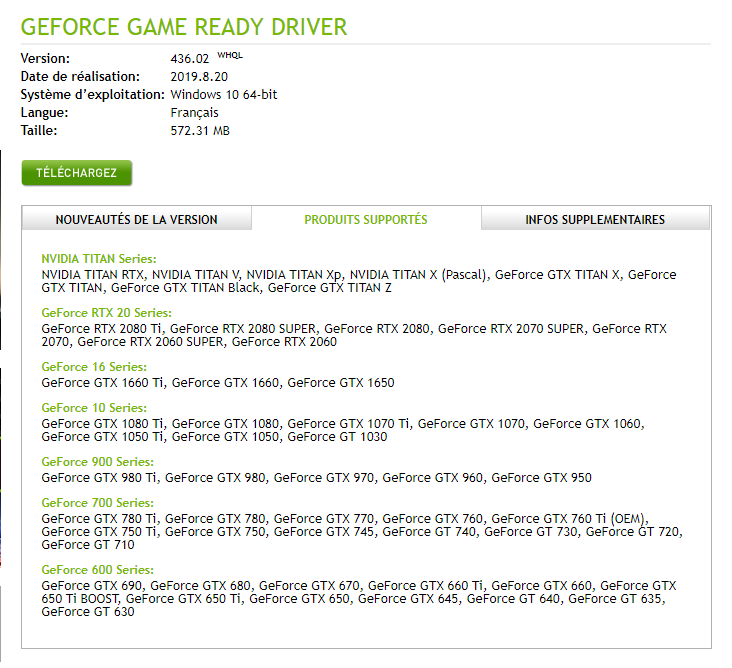Click the GeForce RTX 20 Series: heading
The height and width of the screenshot is (668, 732).
coord(106,313)
